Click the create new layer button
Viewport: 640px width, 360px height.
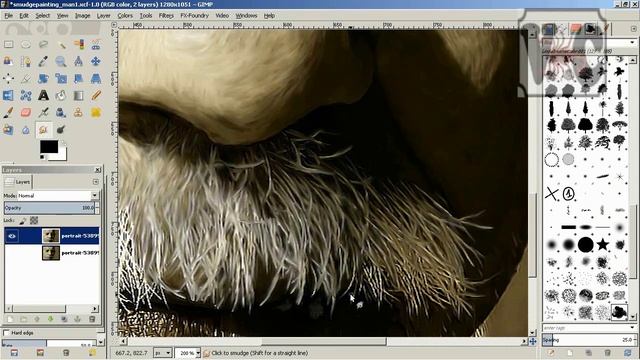[10, 319]
